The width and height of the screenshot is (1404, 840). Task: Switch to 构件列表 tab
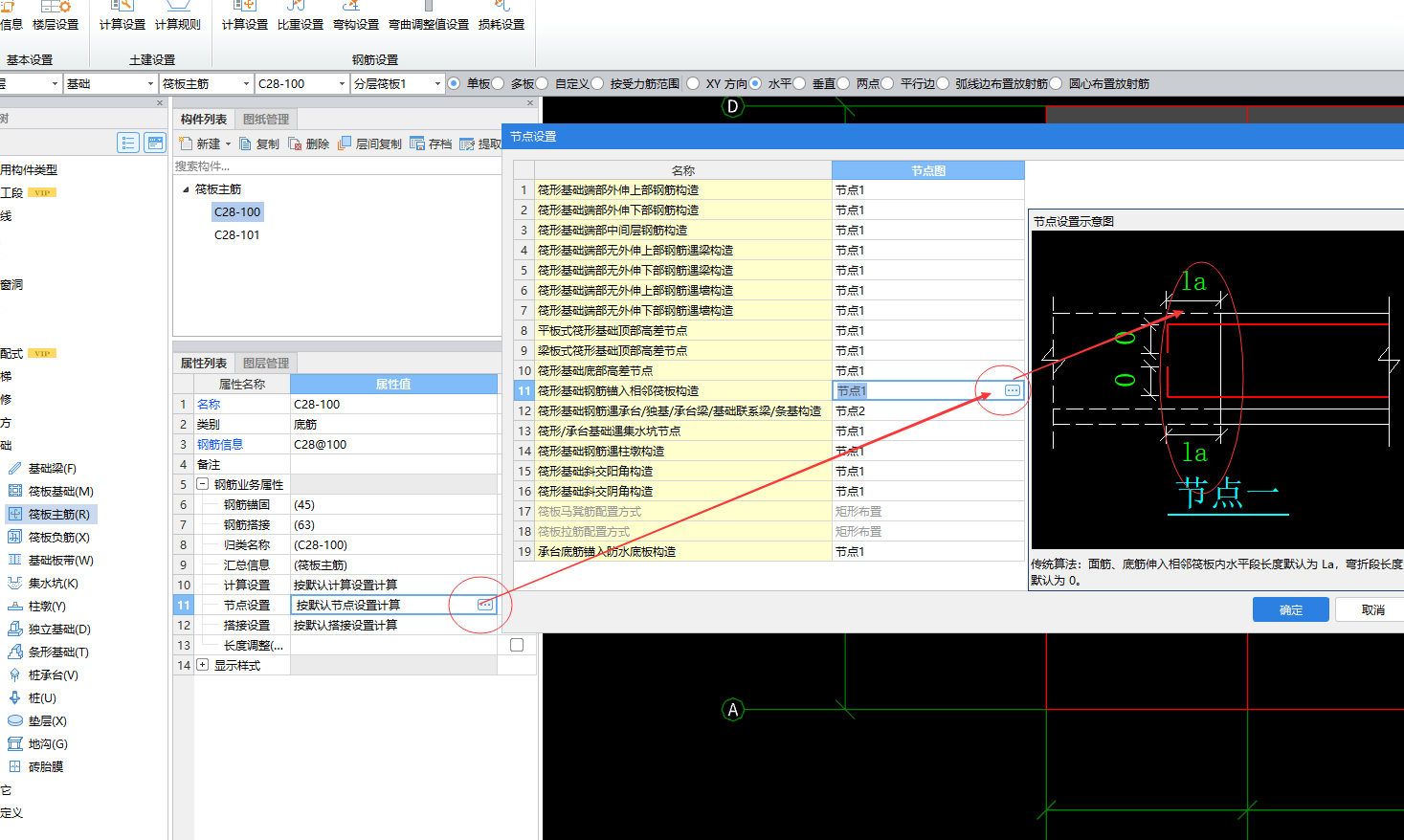click(204, 120)
